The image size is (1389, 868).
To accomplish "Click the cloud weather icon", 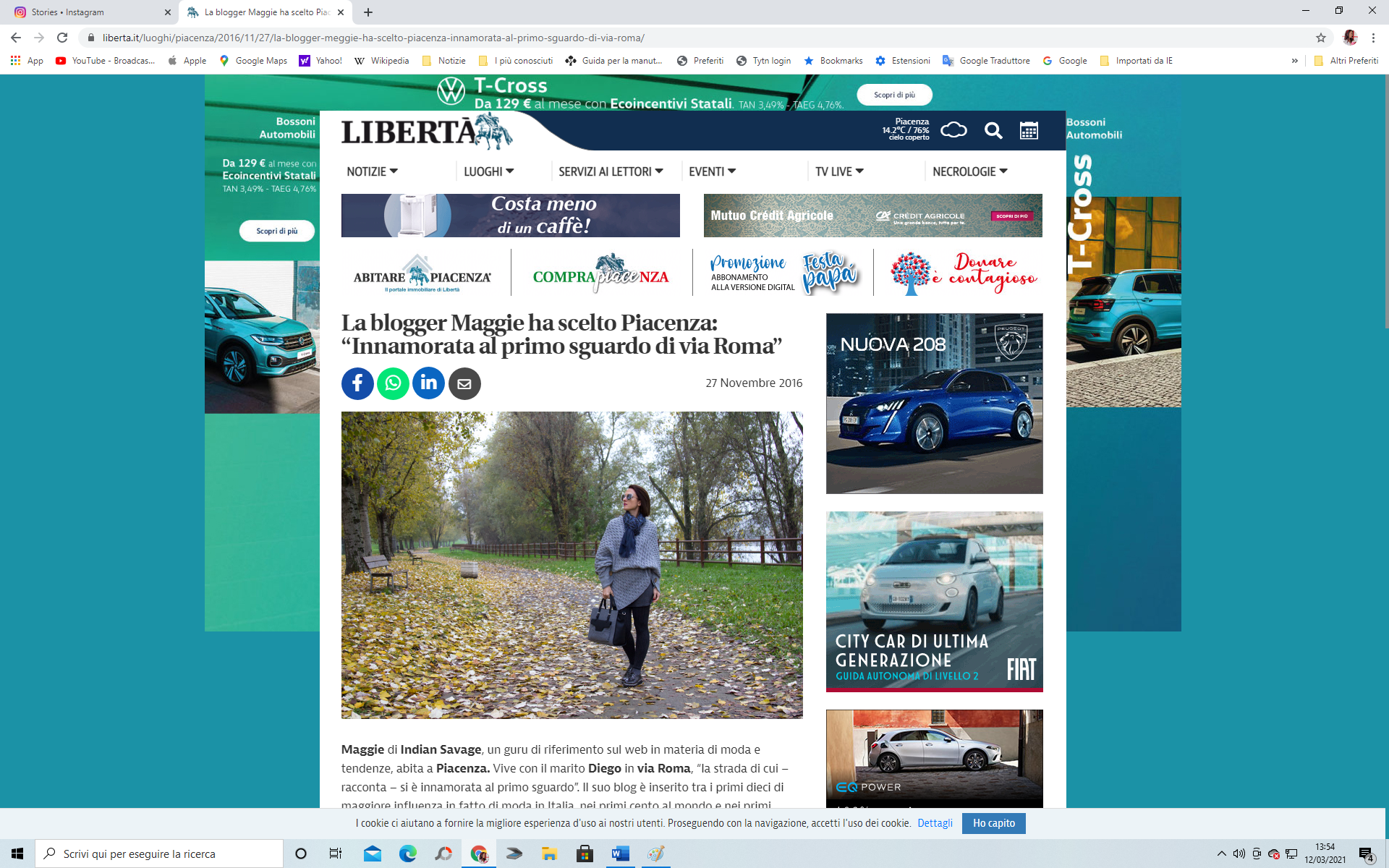I will 953,130.
